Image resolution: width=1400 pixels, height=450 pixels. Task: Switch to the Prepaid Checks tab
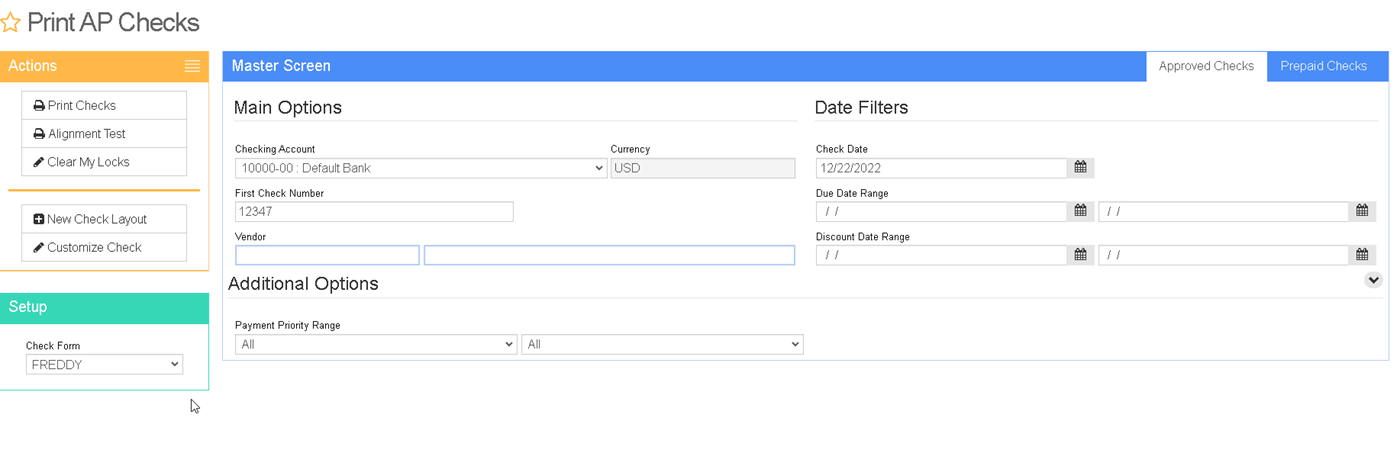click(x=1323, y=66)
